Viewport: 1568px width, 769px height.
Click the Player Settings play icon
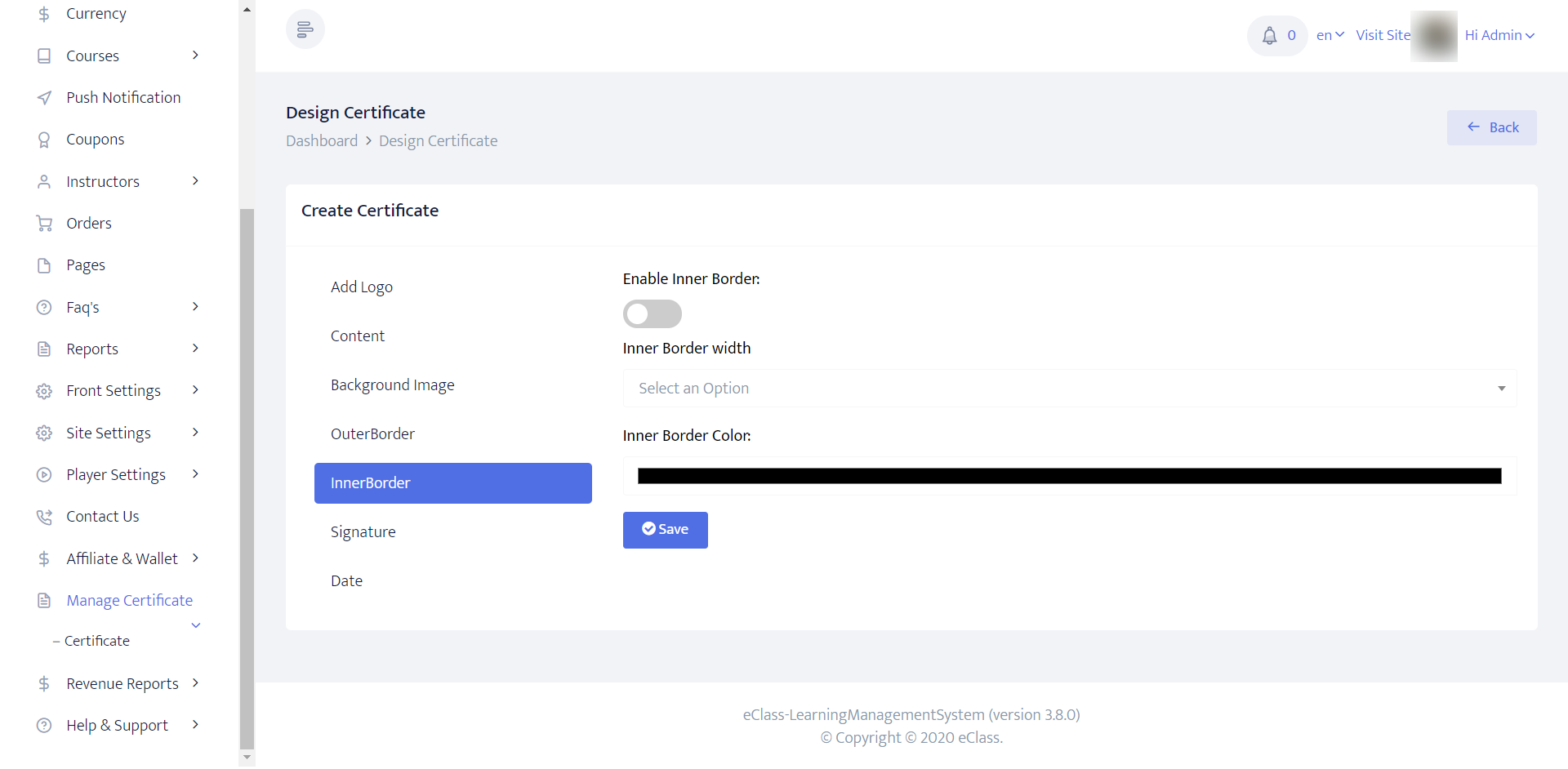point(44,475)
